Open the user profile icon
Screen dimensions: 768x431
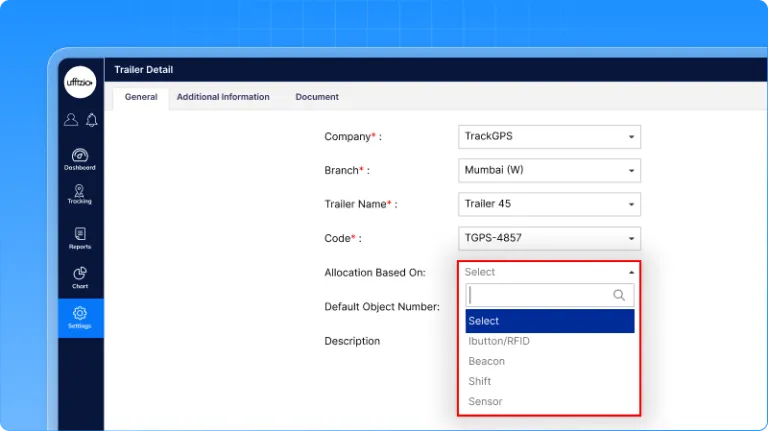[70, 120]
